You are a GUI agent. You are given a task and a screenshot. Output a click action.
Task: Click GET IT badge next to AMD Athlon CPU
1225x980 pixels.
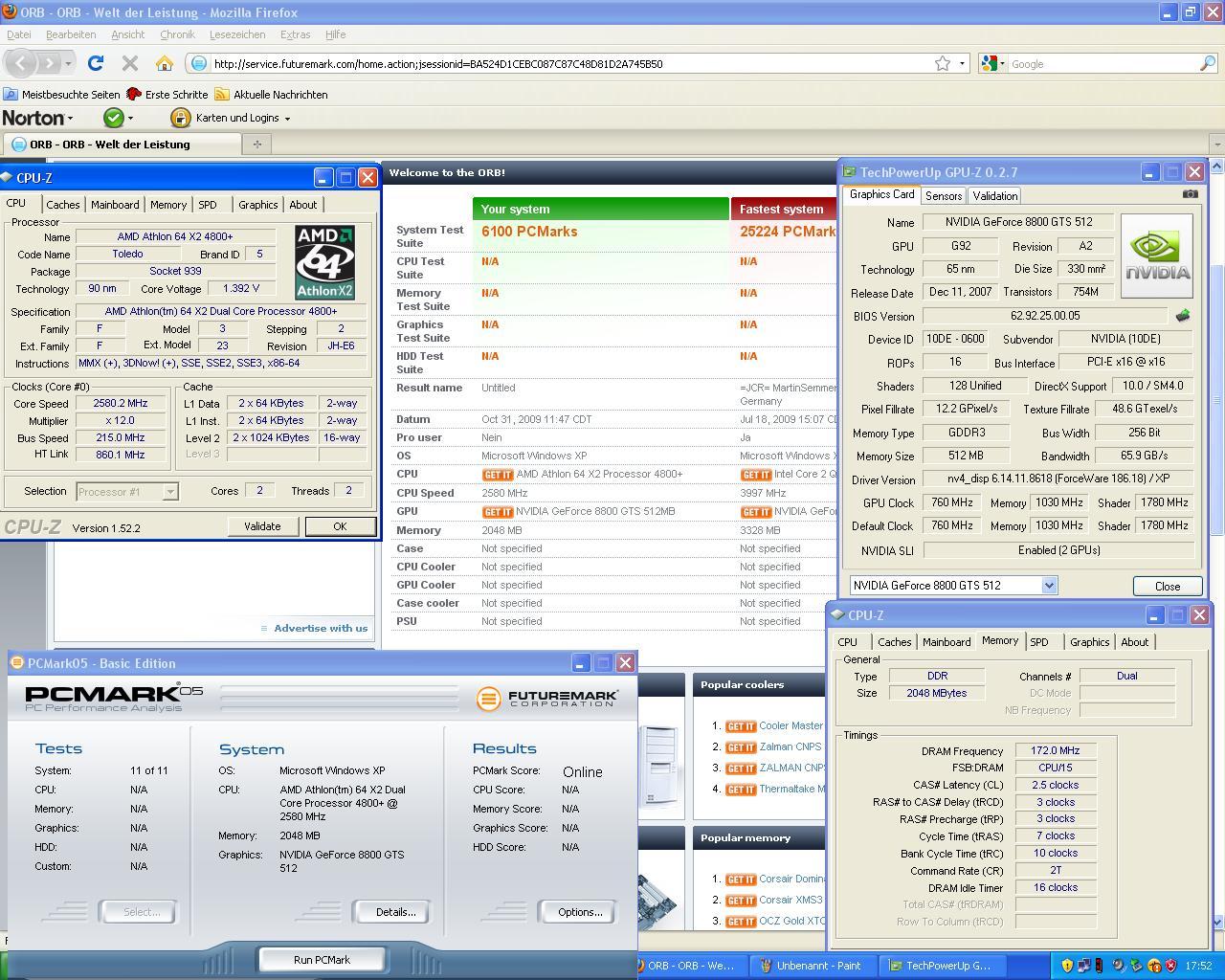tap(497, 475)
